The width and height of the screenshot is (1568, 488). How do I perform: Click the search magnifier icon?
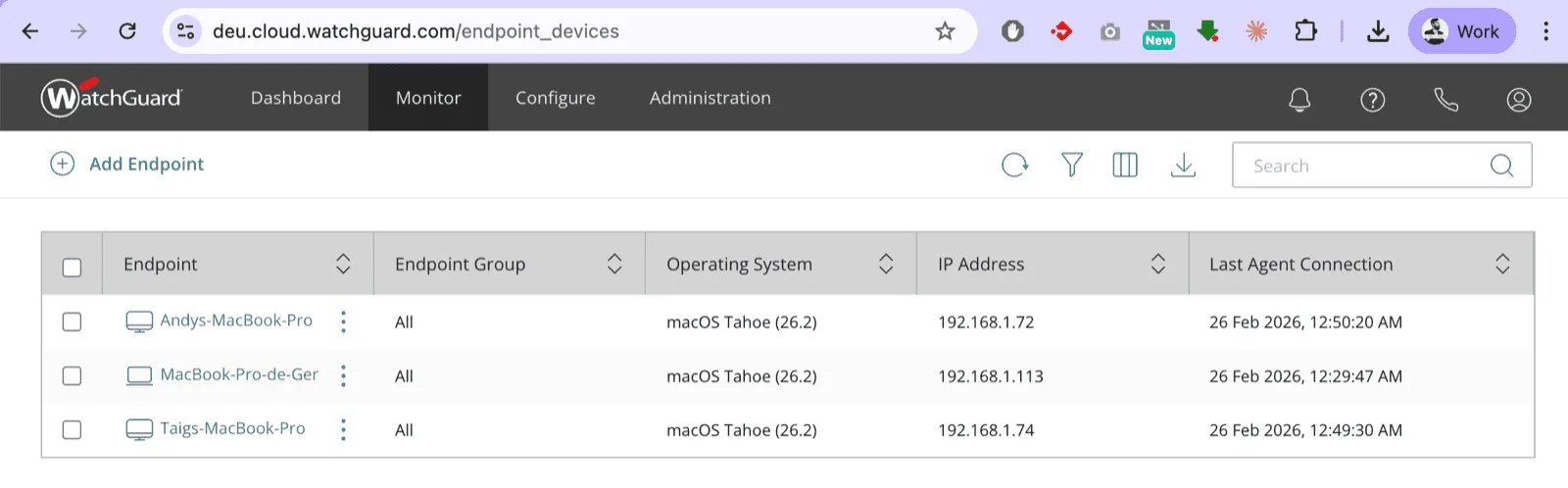pyautogui.click(x=1501, y=166)
